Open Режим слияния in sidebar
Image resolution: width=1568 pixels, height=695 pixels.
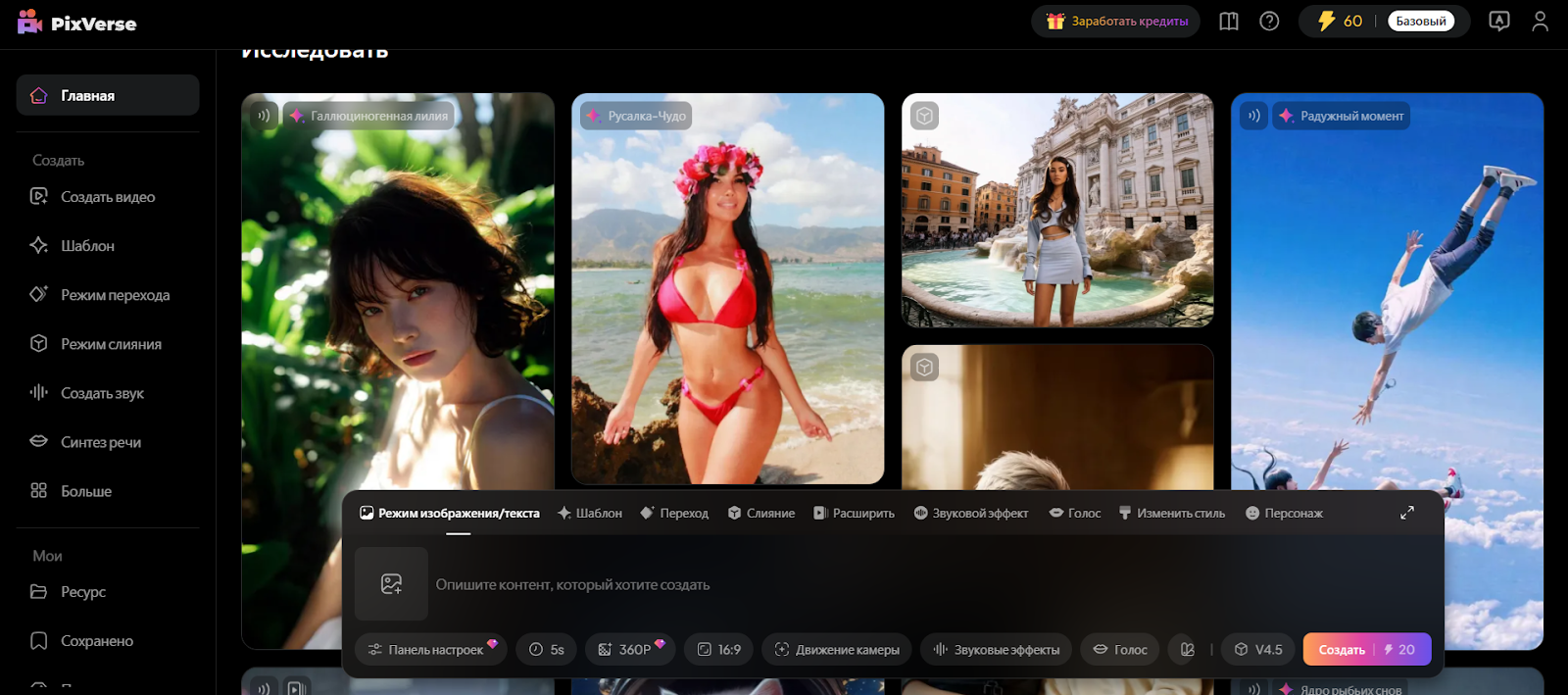click(108, 344)
